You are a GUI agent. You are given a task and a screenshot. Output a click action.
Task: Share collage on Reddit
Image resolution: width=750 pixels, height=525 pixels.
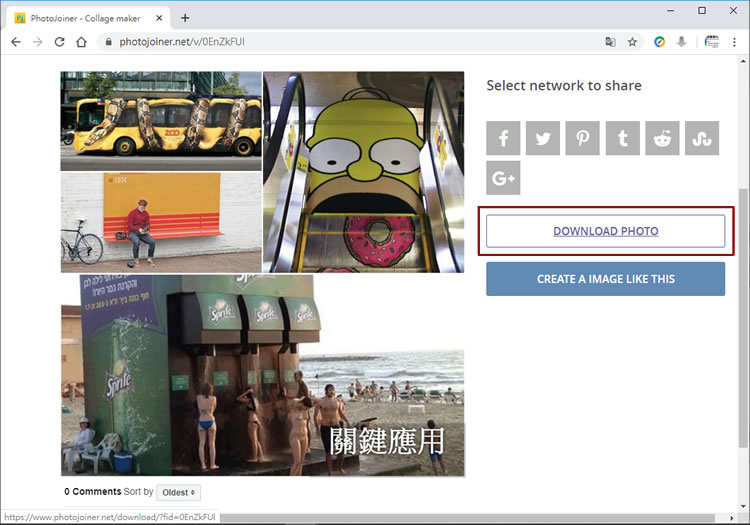(662, 138)
